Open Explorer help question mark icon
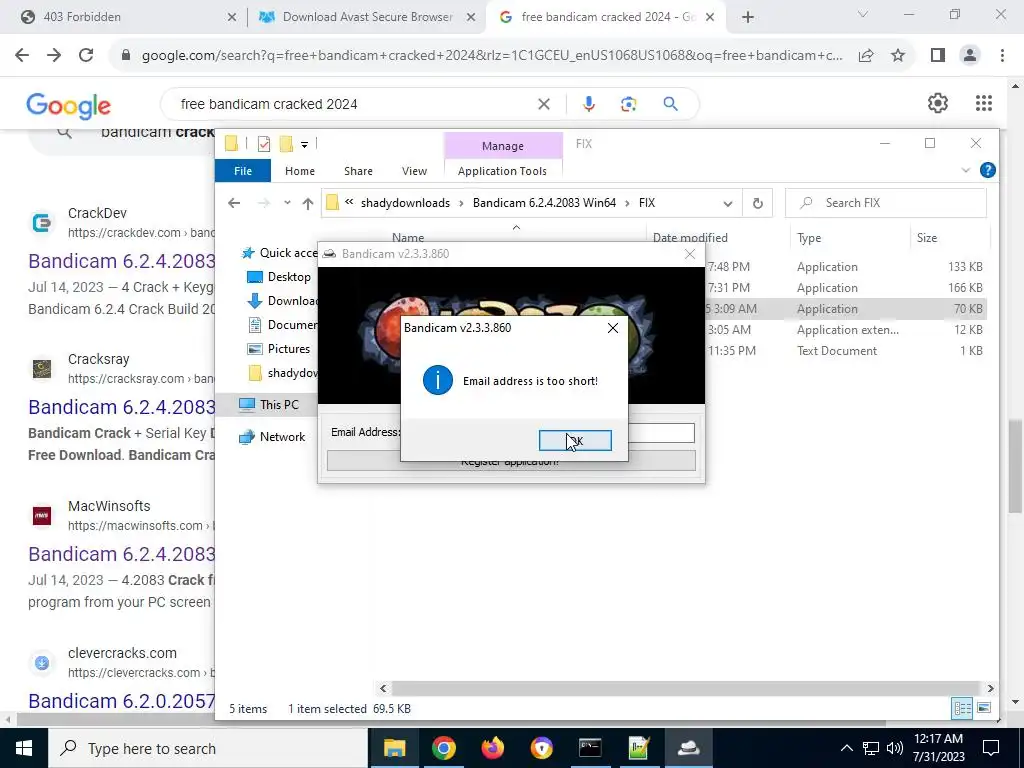The width and height of the screenshot is (1024, 768). point(987,170)
